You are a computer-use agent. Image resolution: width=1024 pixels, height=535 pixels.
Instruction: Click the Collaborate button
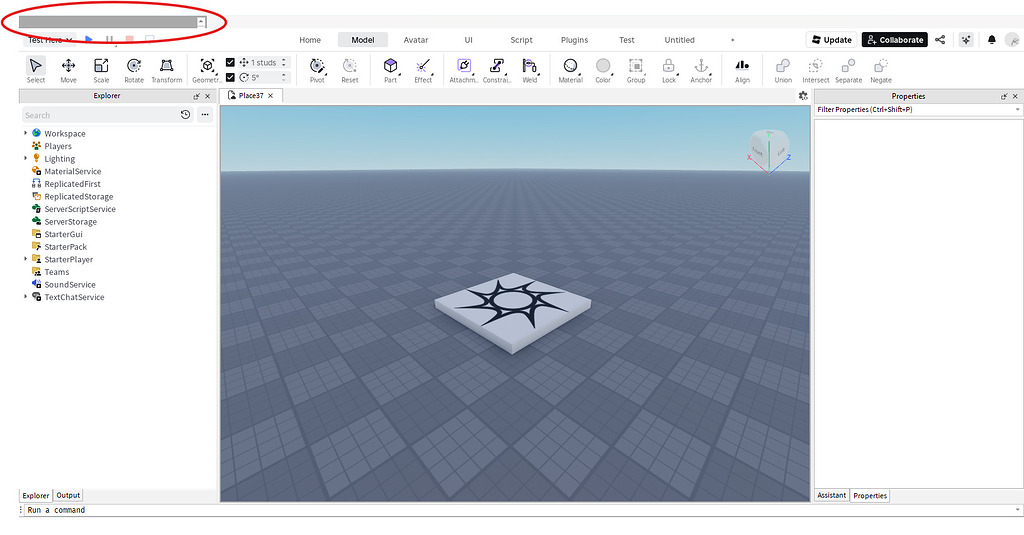[x=894, y=40]
